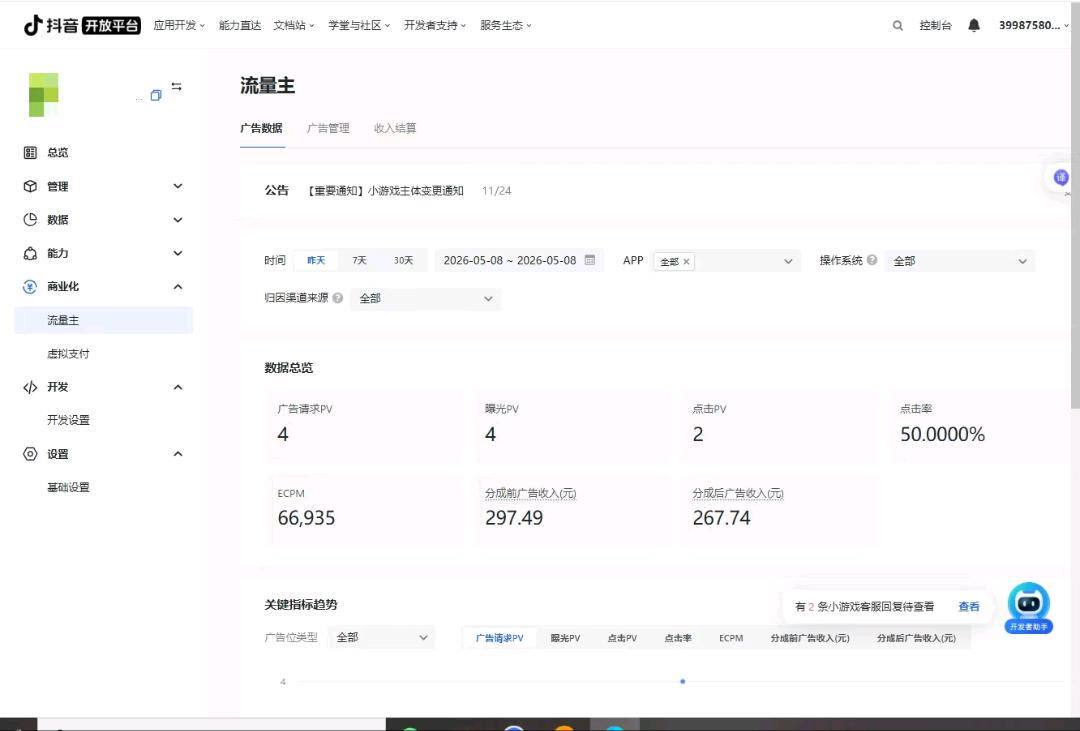Click help icon next to 操作系统
This screenshot has width=1080, height=731.
tap(872, 260)
